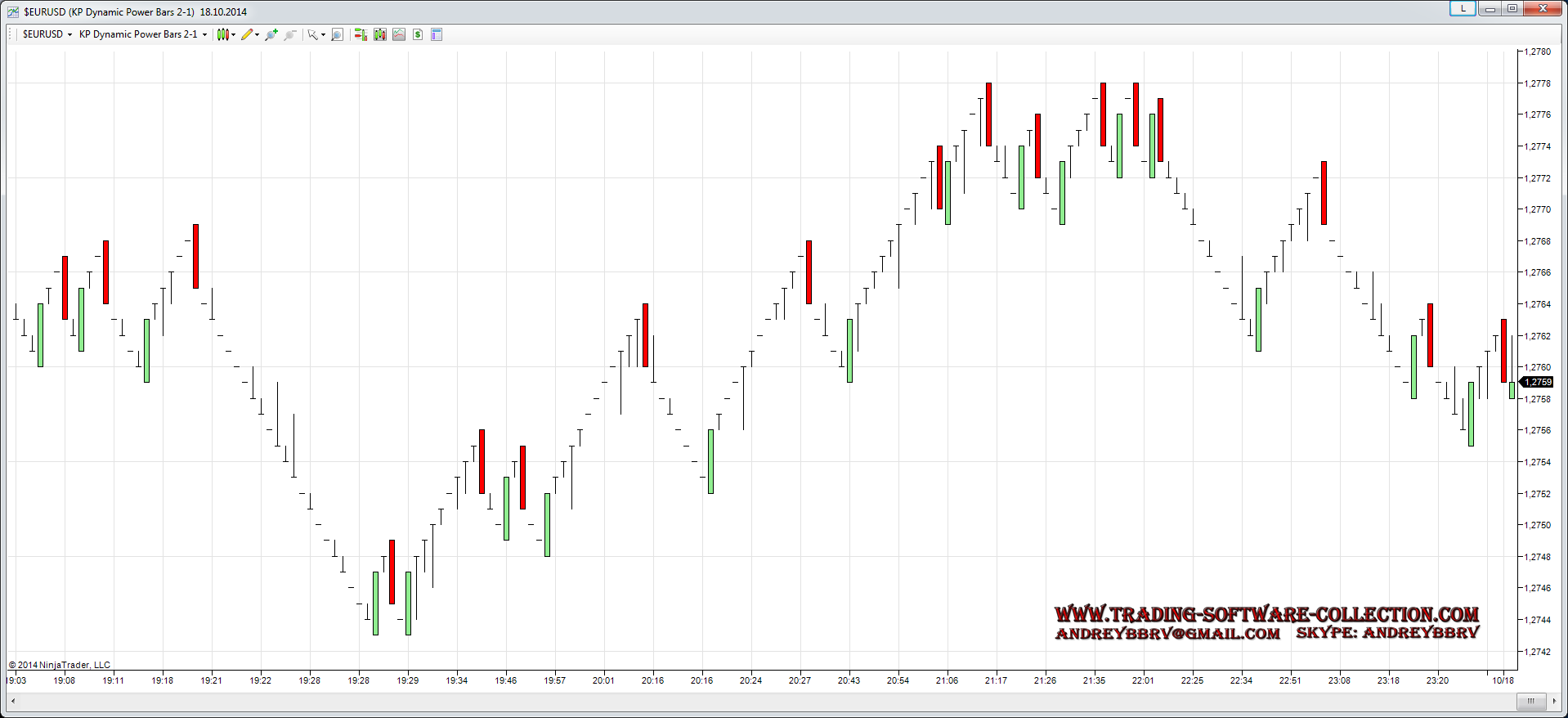1568x718 pixels.
Task: Open the Chart Trader icon
Action: (x=361, y=34)
